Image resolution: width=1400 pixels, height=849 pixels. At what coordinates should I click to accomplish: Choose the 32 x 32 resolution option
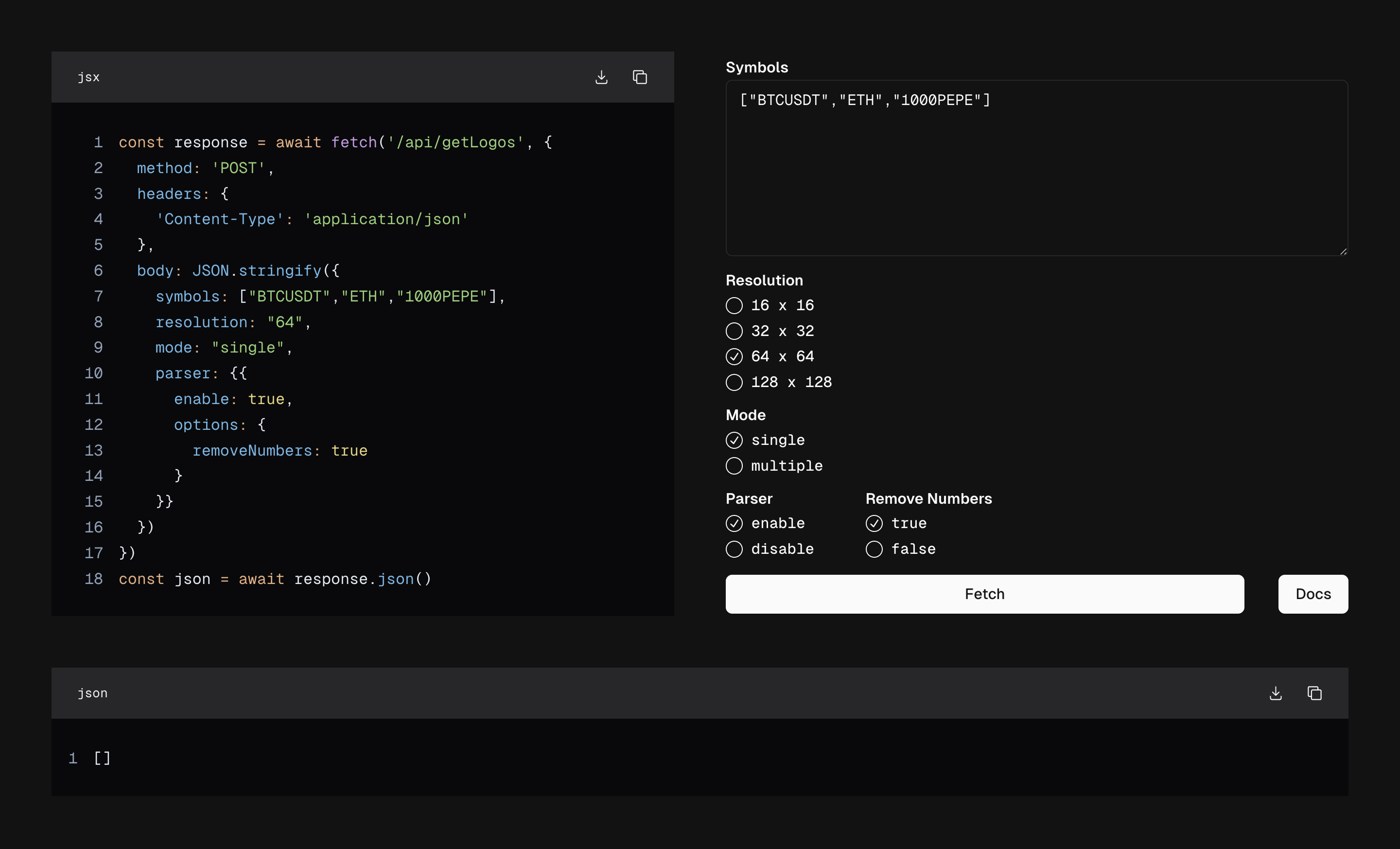[x=734, y=331]
